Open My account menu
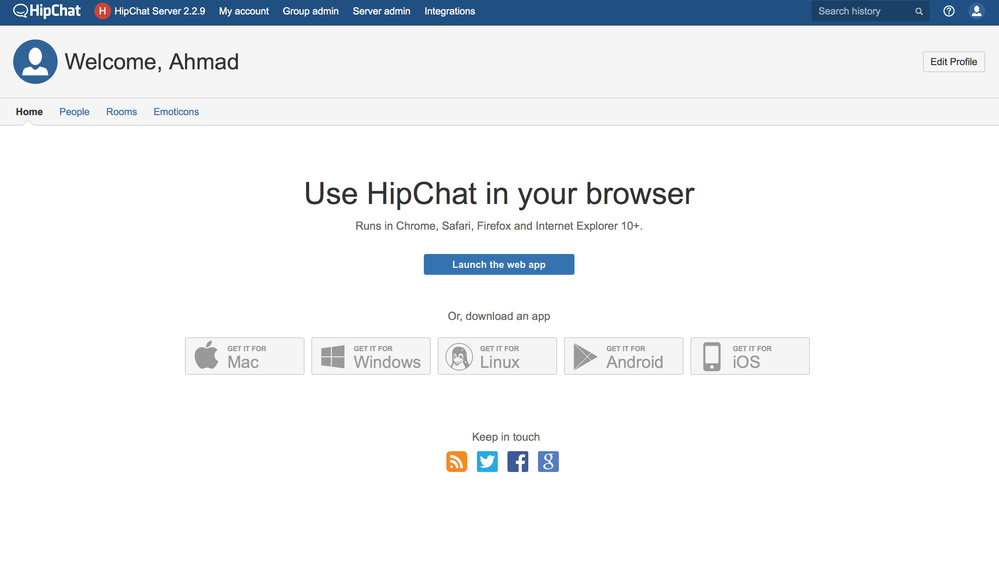The image size is (999, 576). [244, 11]
